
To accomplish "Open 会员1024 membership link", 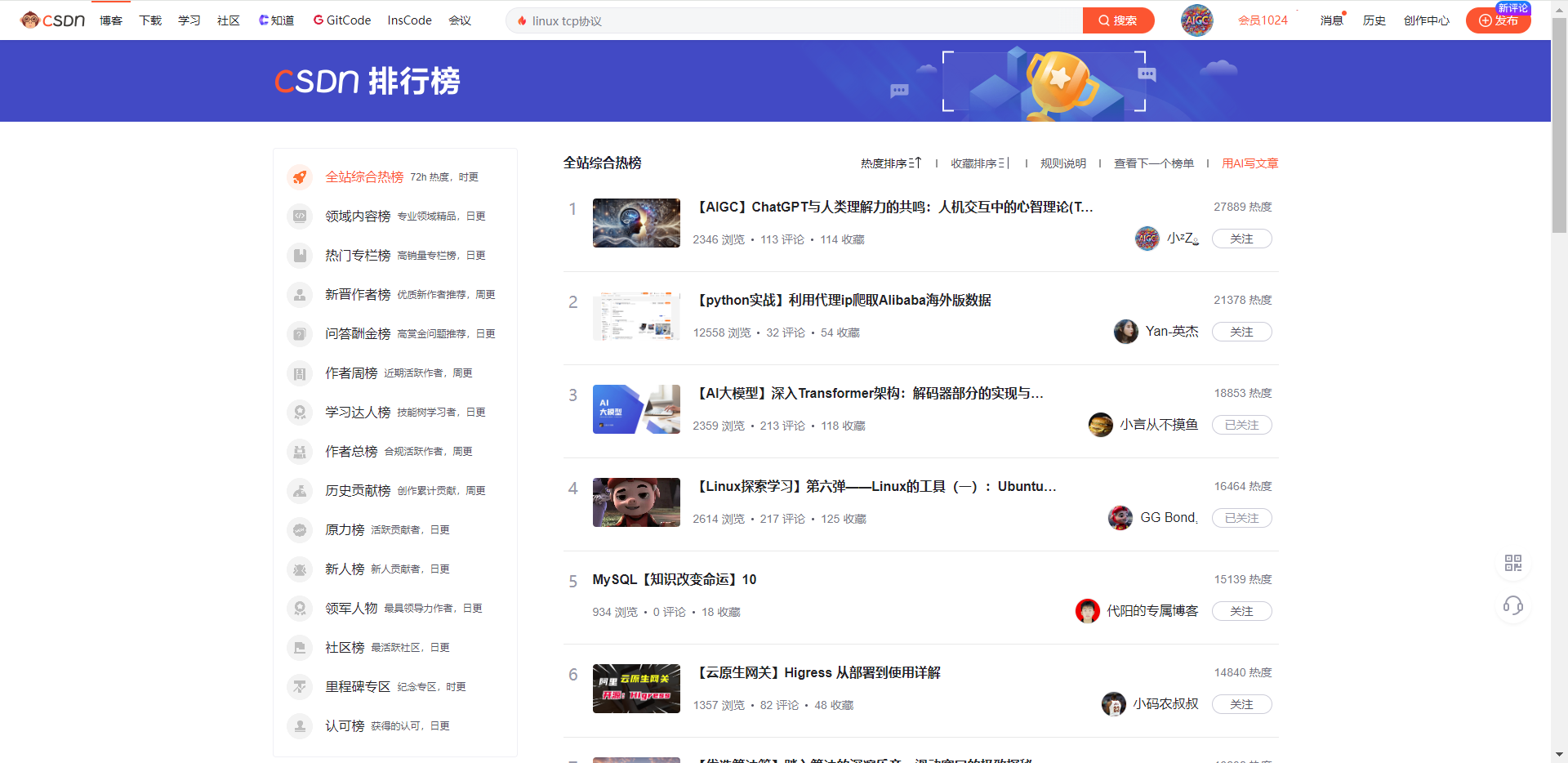I will [x=1263, y=20].
